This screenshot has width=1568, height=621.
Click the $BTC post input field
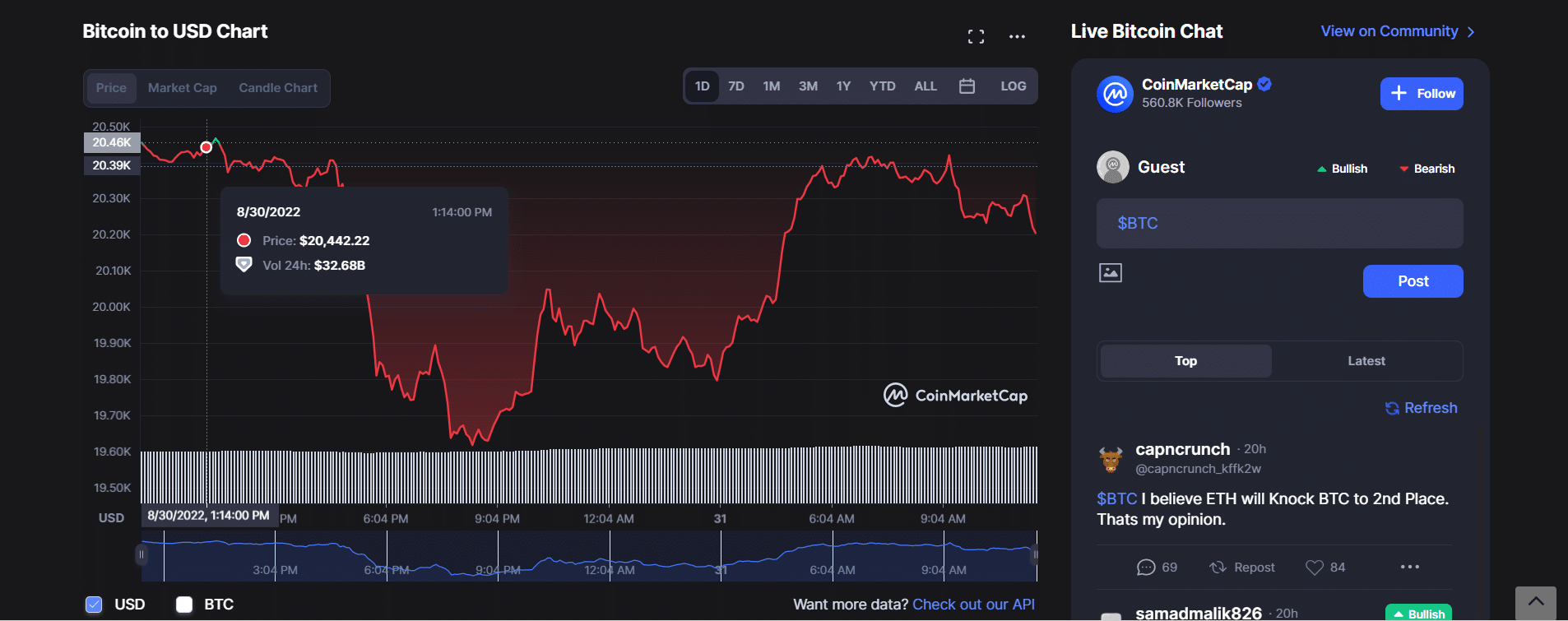[x=1279, y=223]
